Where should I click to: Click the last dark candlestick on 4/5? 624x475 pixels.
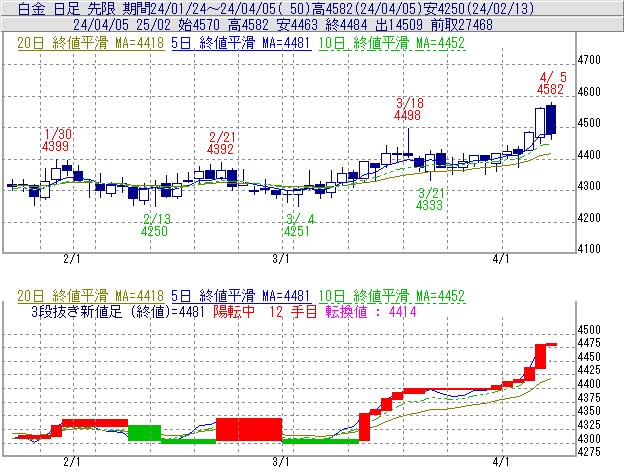(551, 119)
